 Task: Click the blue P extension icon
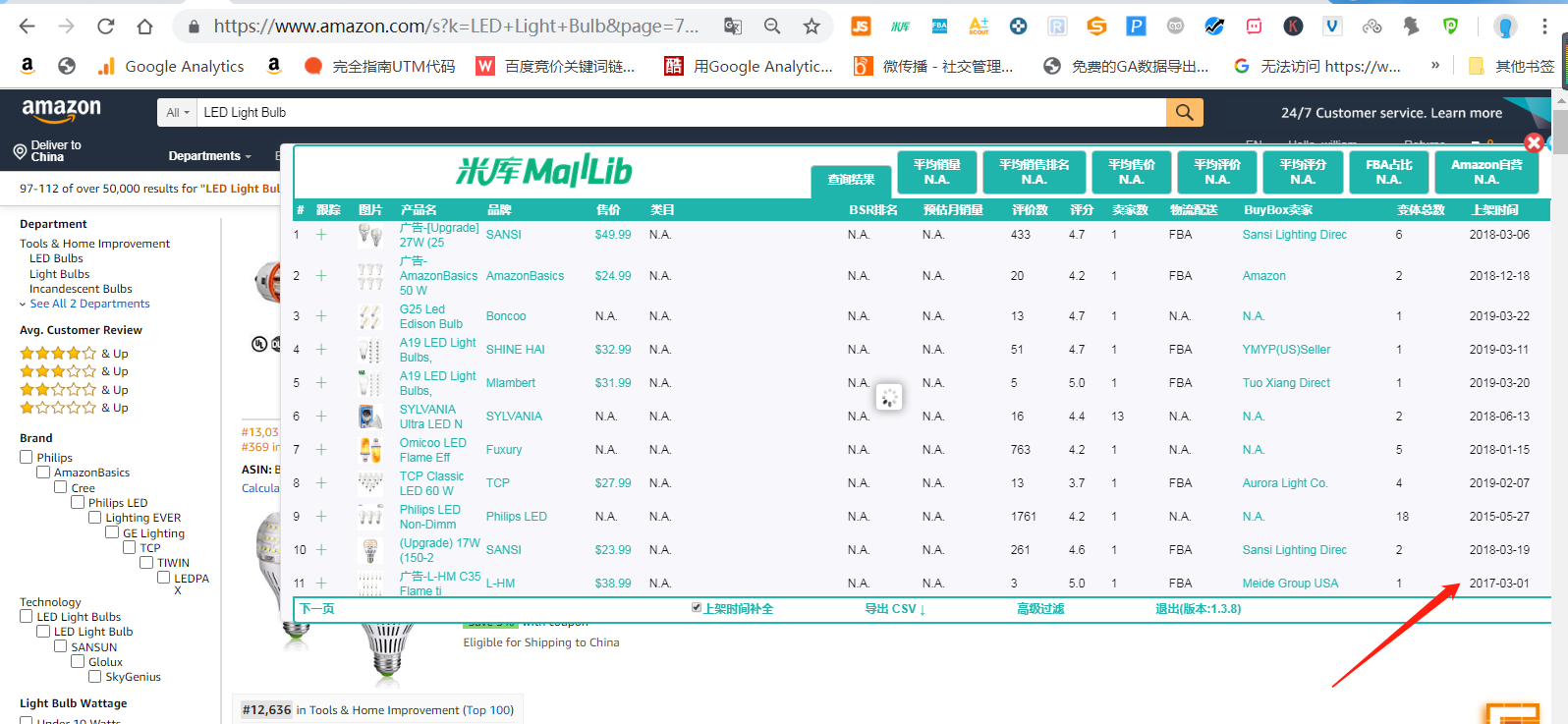coord(1136,27)
